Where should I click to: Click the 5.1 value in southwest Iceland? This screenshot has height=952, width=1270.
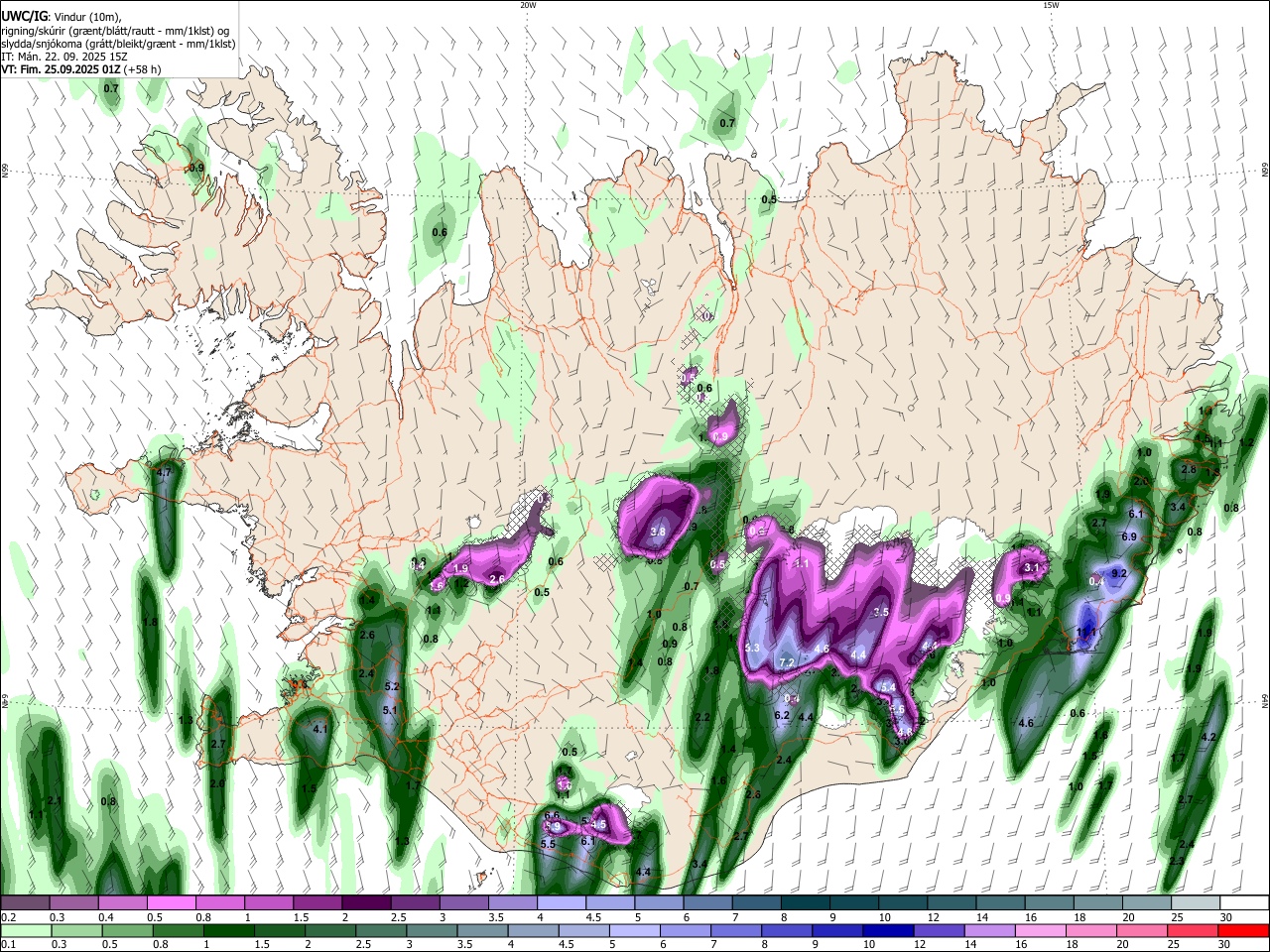click(x=390, y=710)
